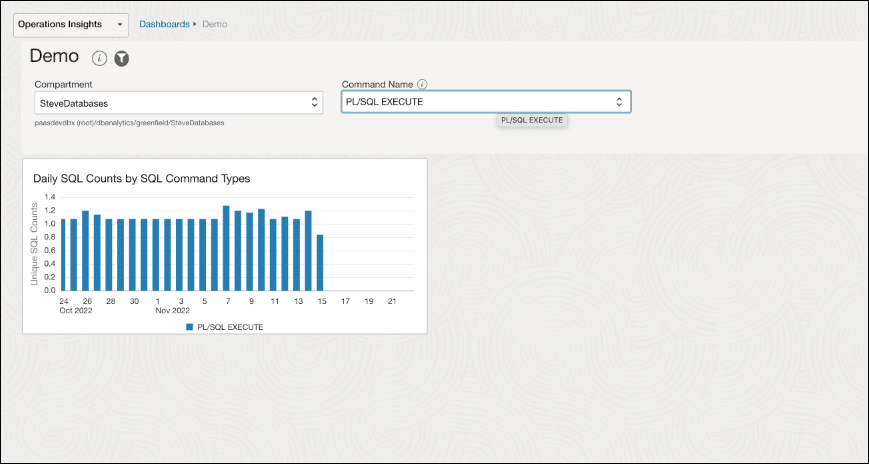Click the Command Name info icon
Image resolution: width=869 pixels, height=464 pixels.
point(422,85)
